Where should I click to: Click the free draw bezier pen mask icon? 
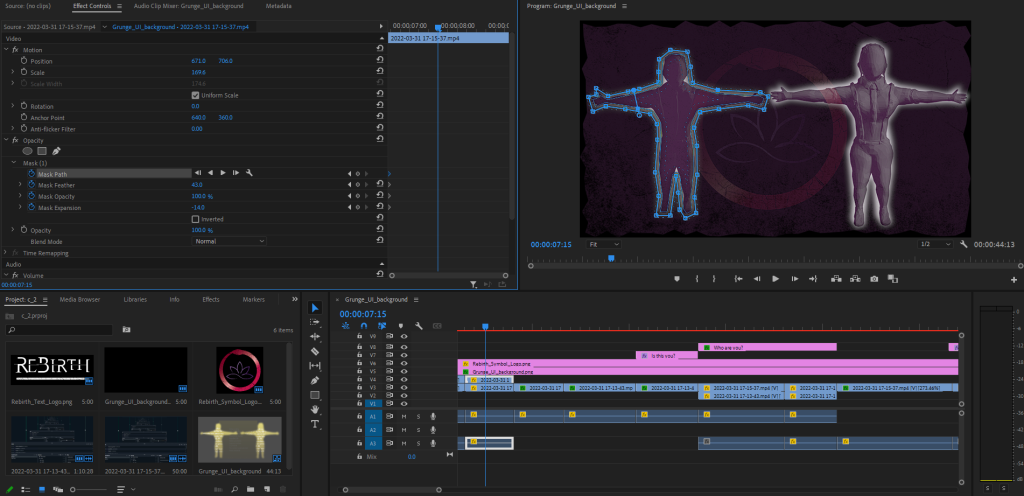click(x=56, y=150)
